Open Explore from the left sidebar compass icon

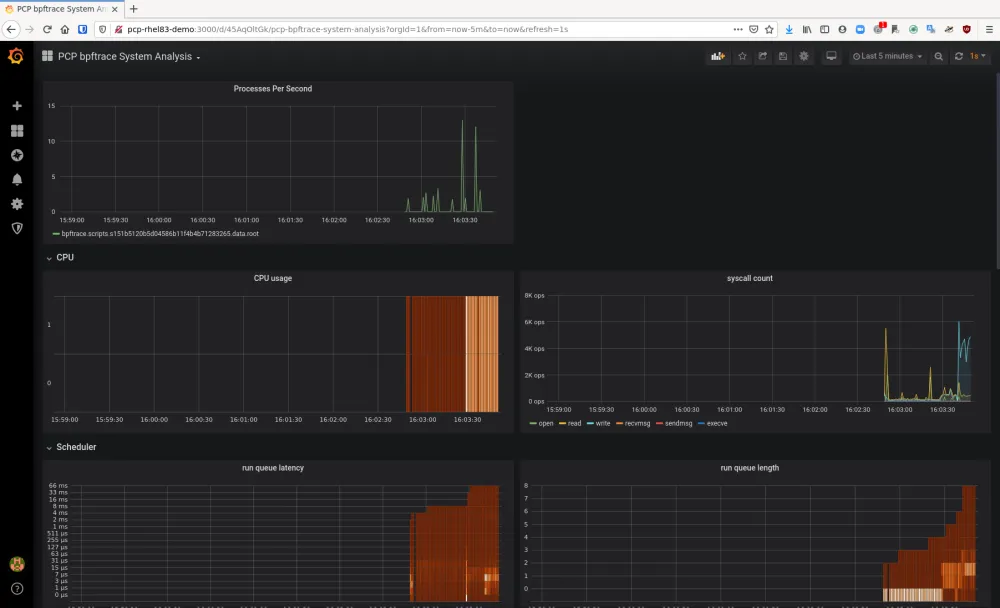point(16,155)
